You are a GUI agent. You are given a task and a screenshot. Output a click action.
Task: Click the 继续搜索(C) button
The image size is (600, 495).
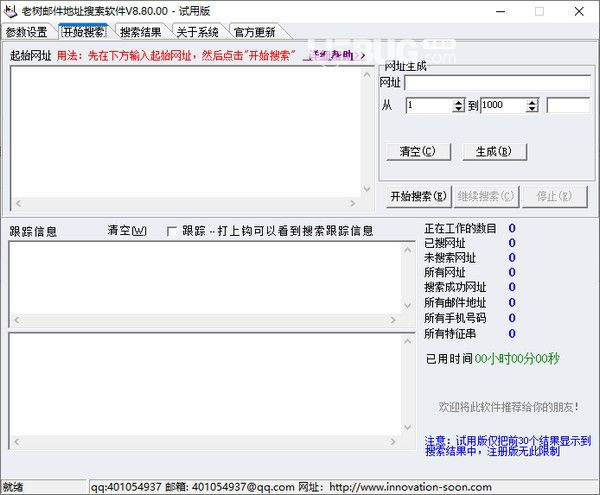pyautogui.click(x=486, y=197)
